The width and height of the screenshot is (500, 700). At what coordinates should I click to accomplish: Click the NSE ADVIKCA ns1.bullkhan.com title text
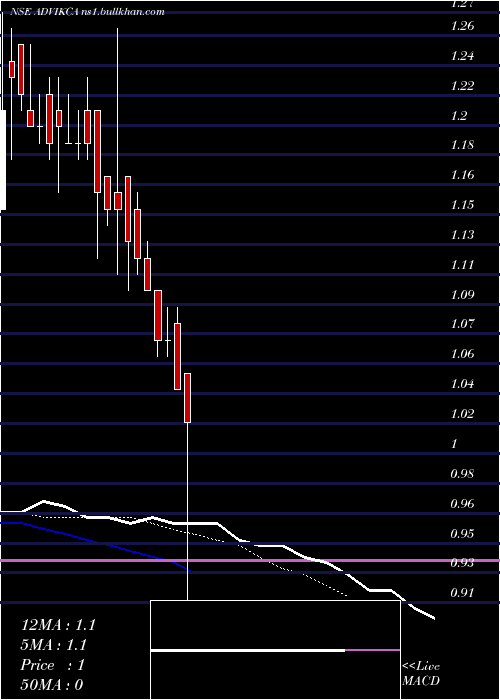[x=86, y=12]
